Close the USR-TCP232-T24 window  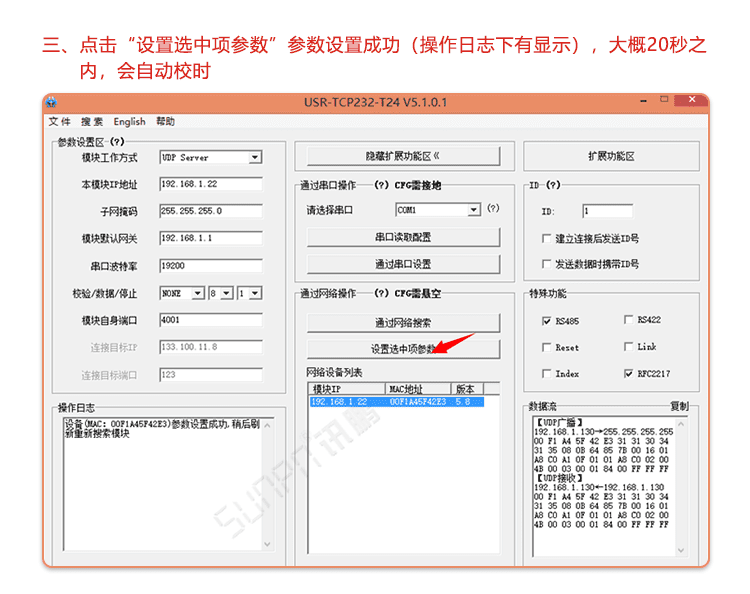pos(692,99)
